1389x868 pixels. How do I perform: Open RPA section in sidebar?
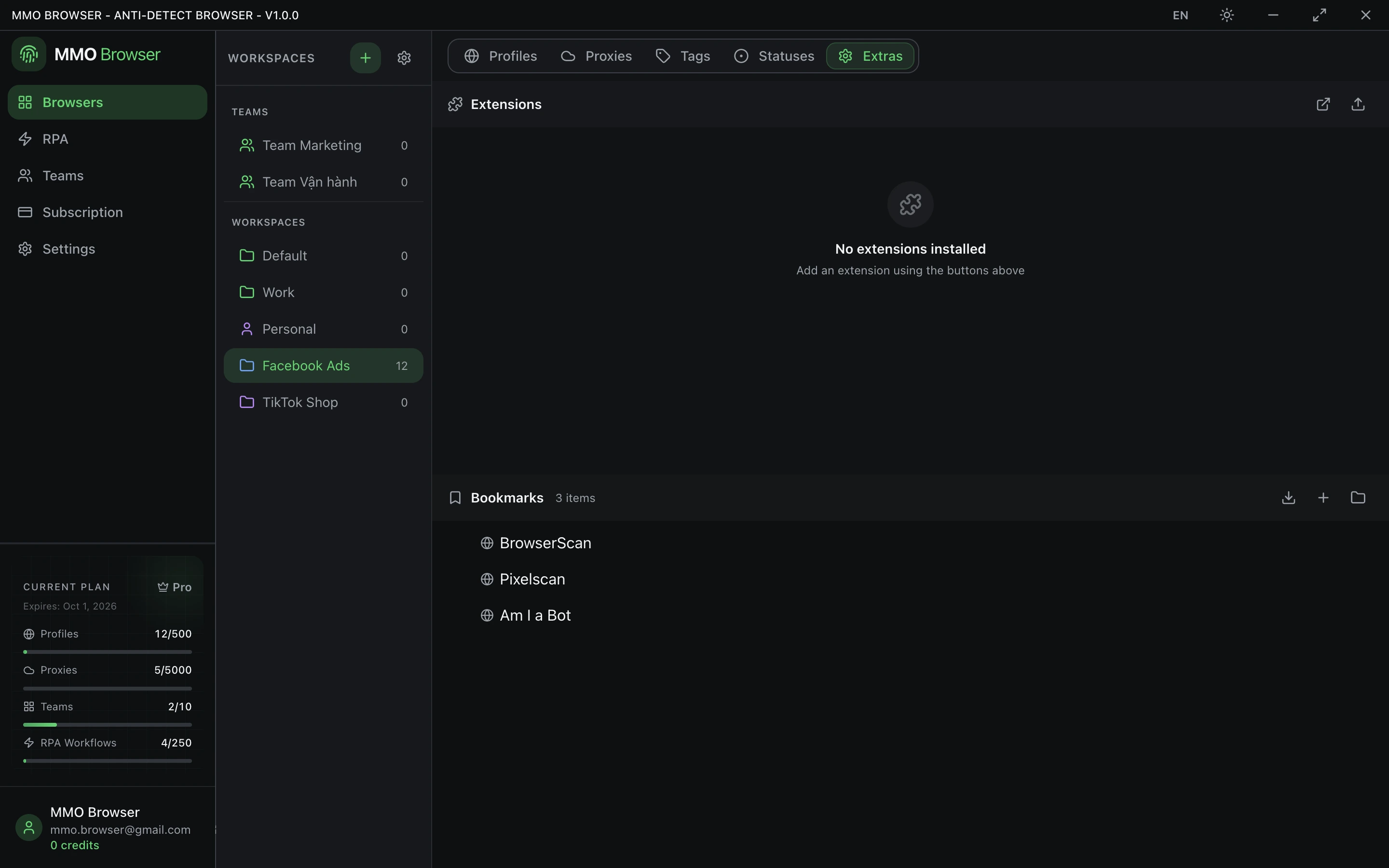coord(108,139)
